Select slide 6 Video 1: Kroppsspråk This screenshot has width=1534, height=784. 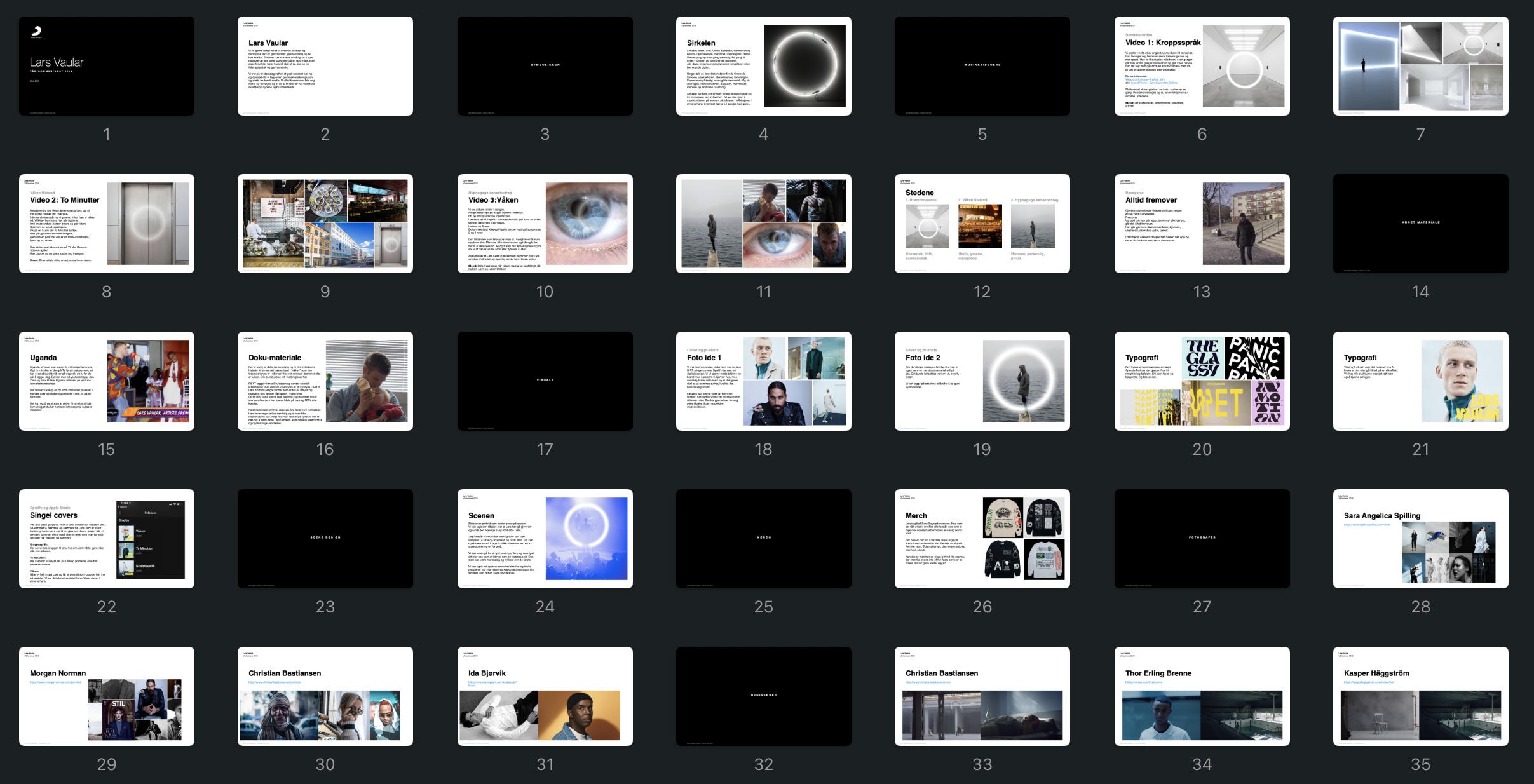[x=1202, y=66]
